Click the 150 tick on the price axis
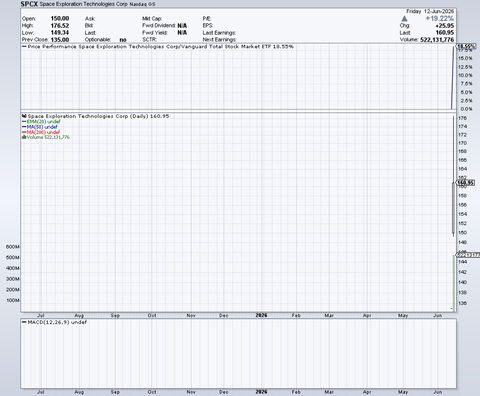Image resolution: width=480 pixels, height=396 pixels. [x=462, y=233]
